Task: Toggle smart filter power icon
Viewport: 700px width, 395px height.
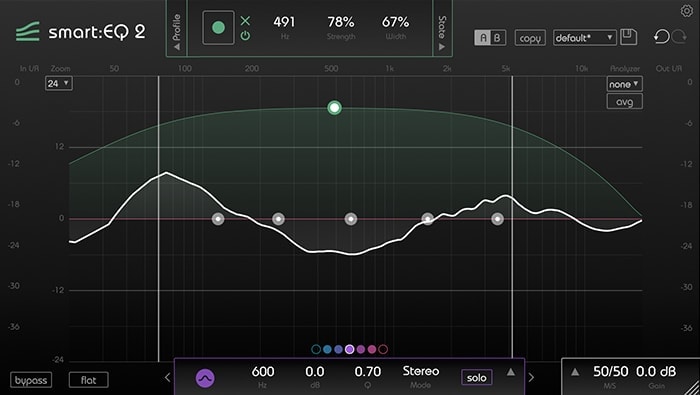Action: (246, 36)
